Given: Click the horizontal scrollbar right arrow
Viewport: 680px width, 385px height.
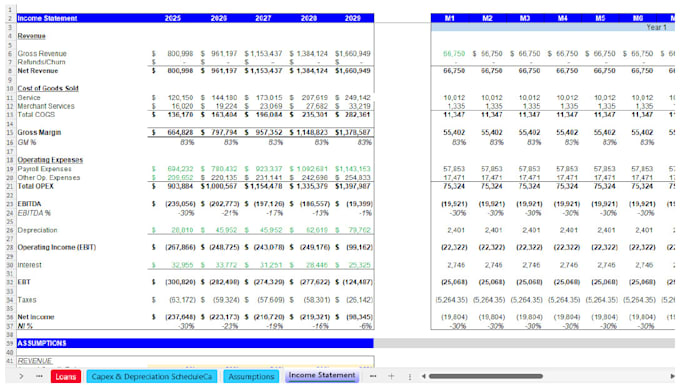Looking at the screenshot, I should (673, 376).
